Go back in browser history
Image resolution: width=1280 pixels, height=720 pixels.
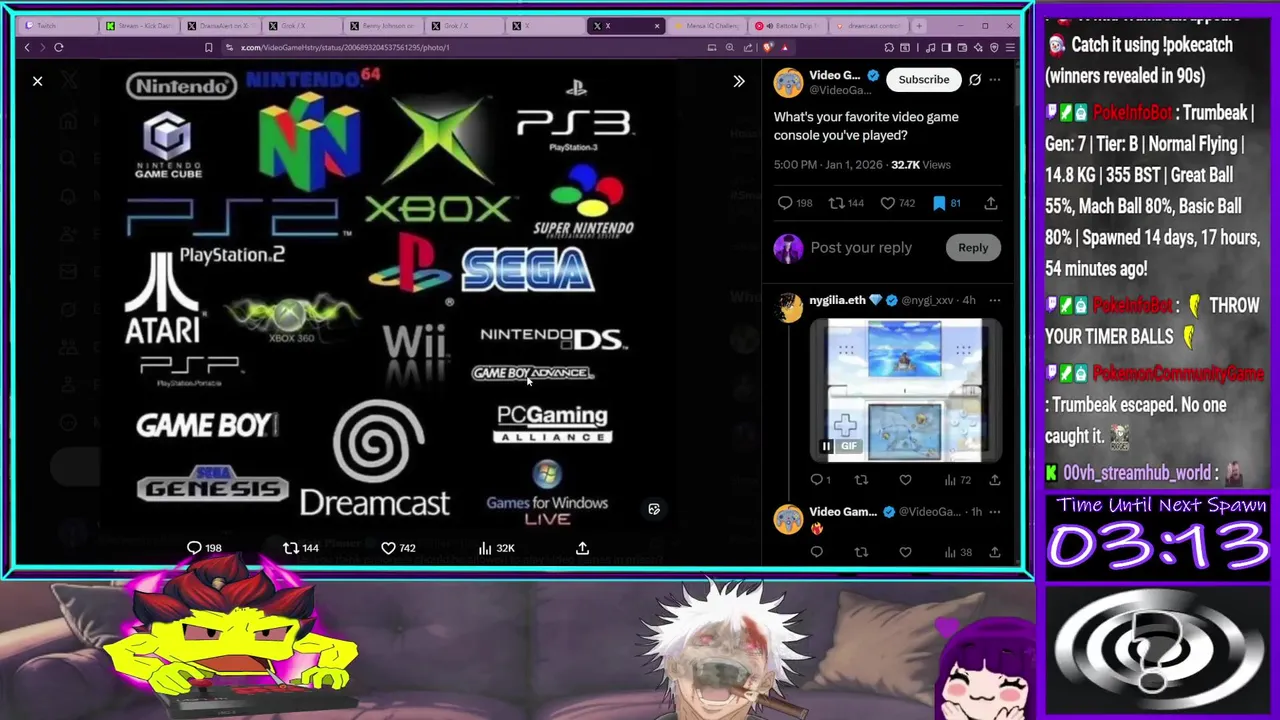[x=27, y=47]
